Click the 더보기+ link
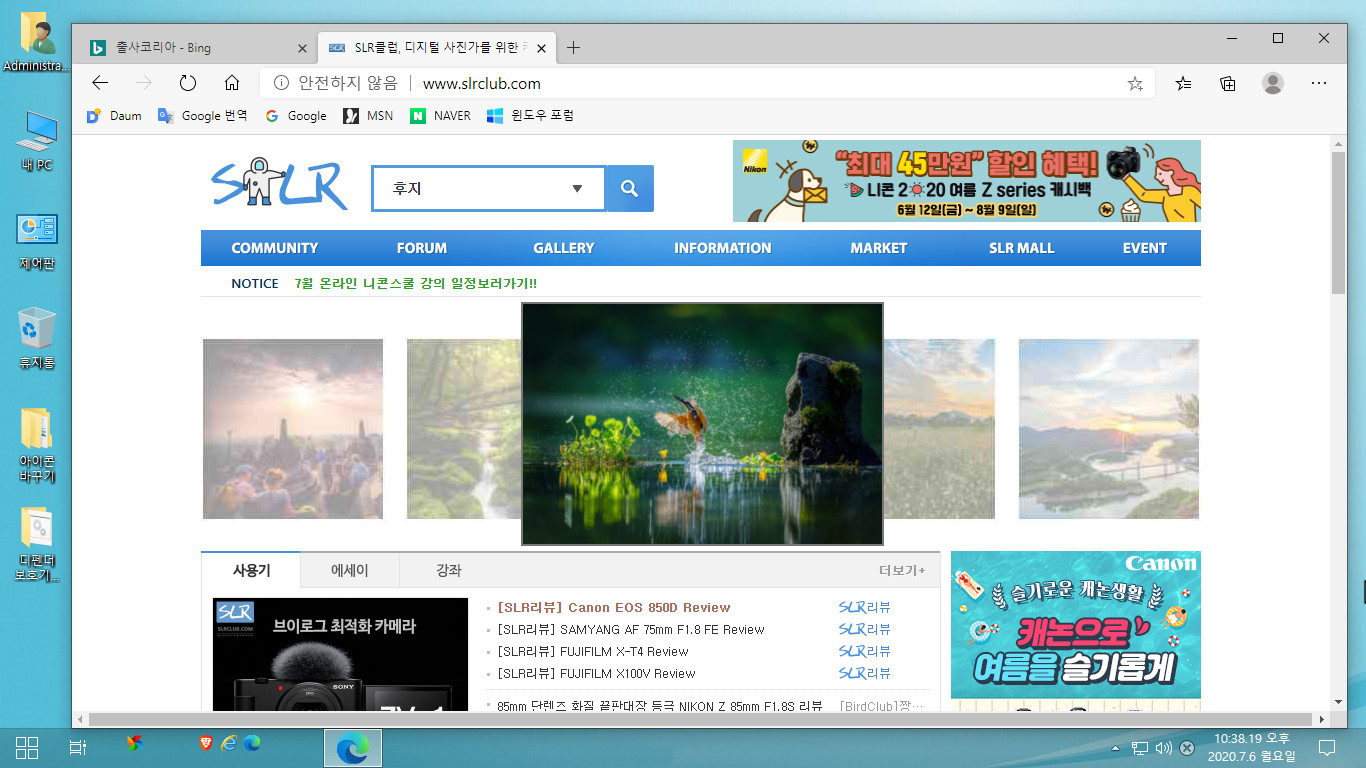This screenshot has height=768, width=1366. coord(902,570)
